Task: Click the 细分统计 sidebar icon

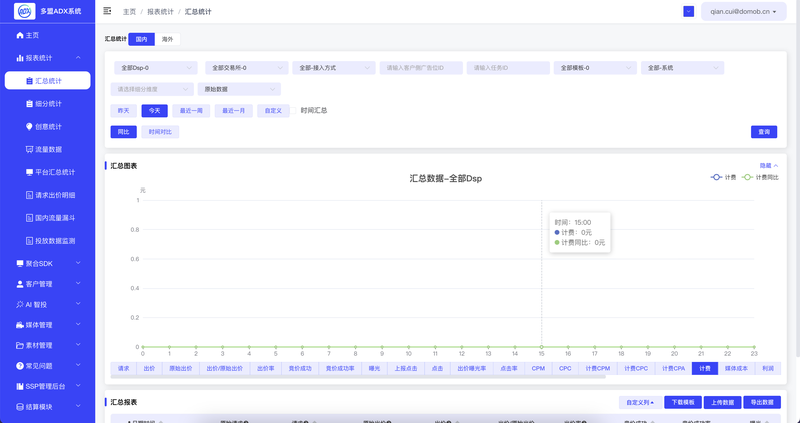Action: pyautogui.click(x=29, y=103)
